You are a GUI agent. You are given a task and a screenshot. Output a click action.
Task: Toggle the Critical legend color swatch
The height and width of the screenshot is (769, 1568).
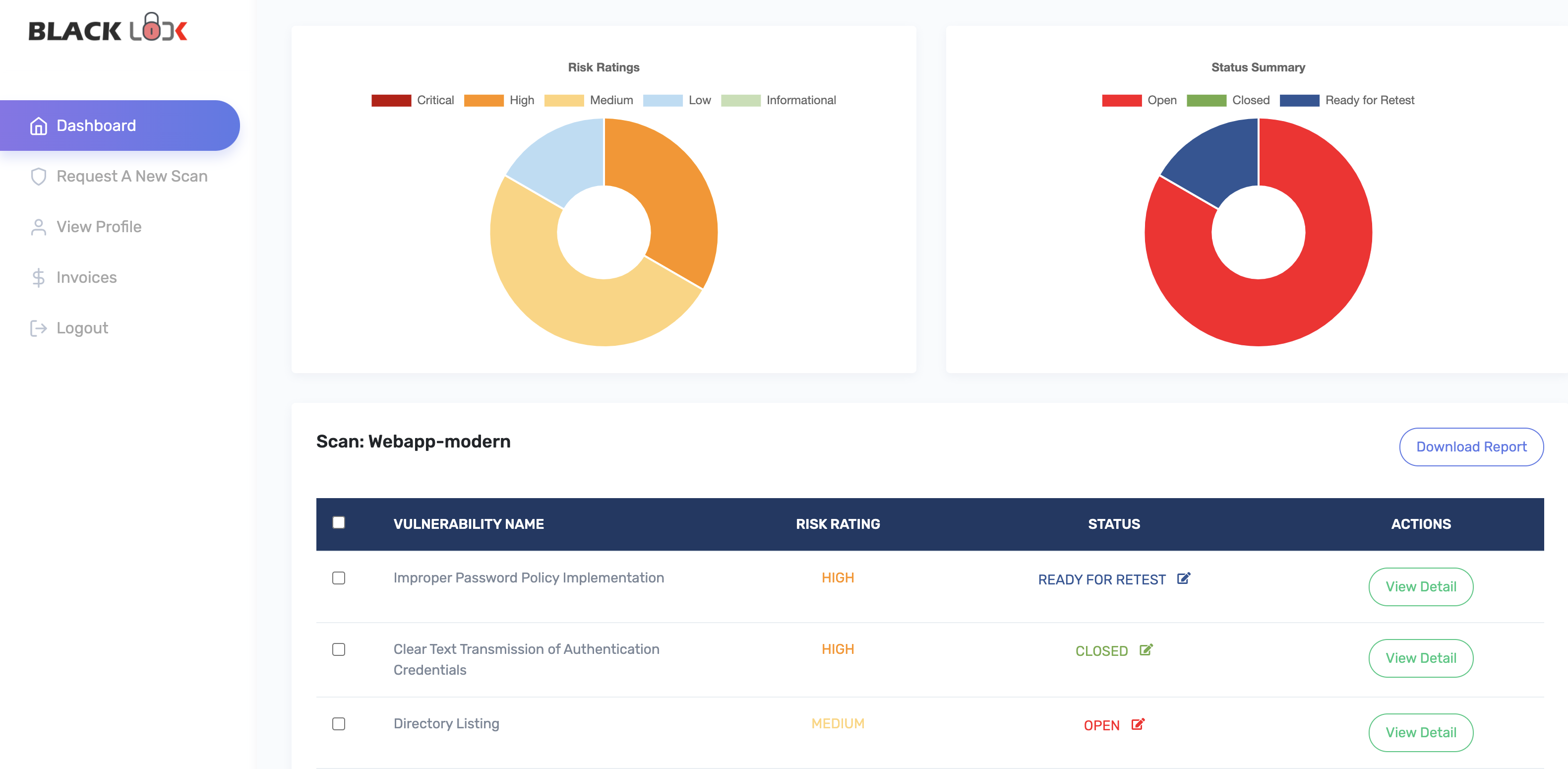click(x=391, y=100)
